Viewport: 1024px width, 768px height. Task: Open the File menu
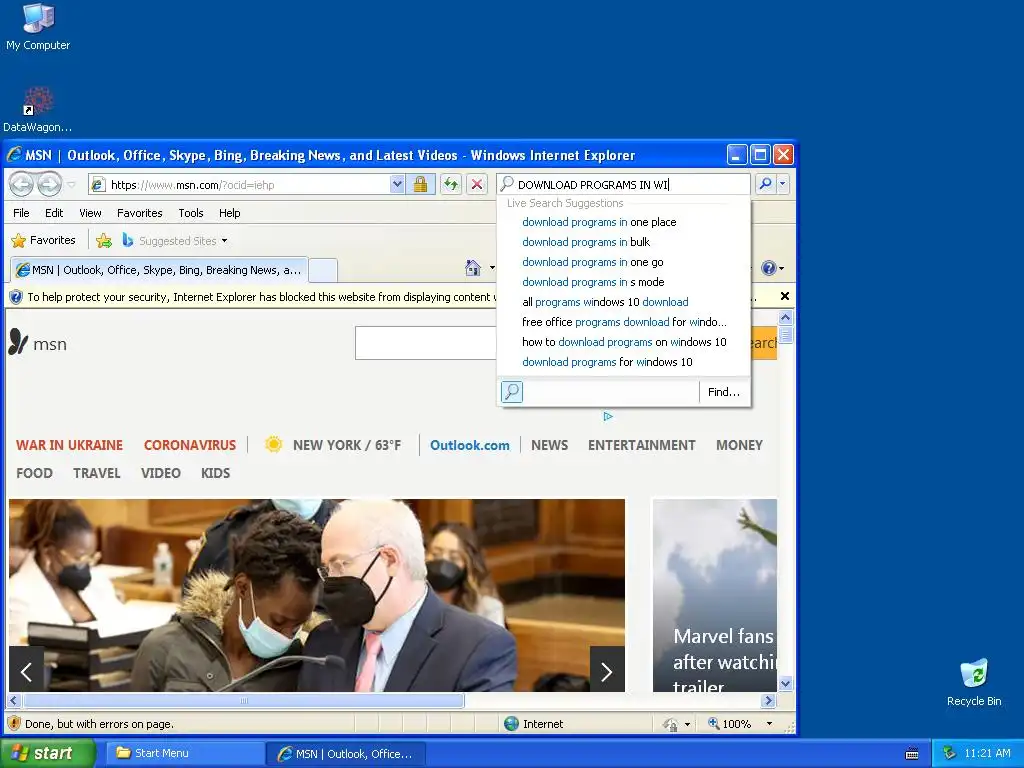coord(21,213)
